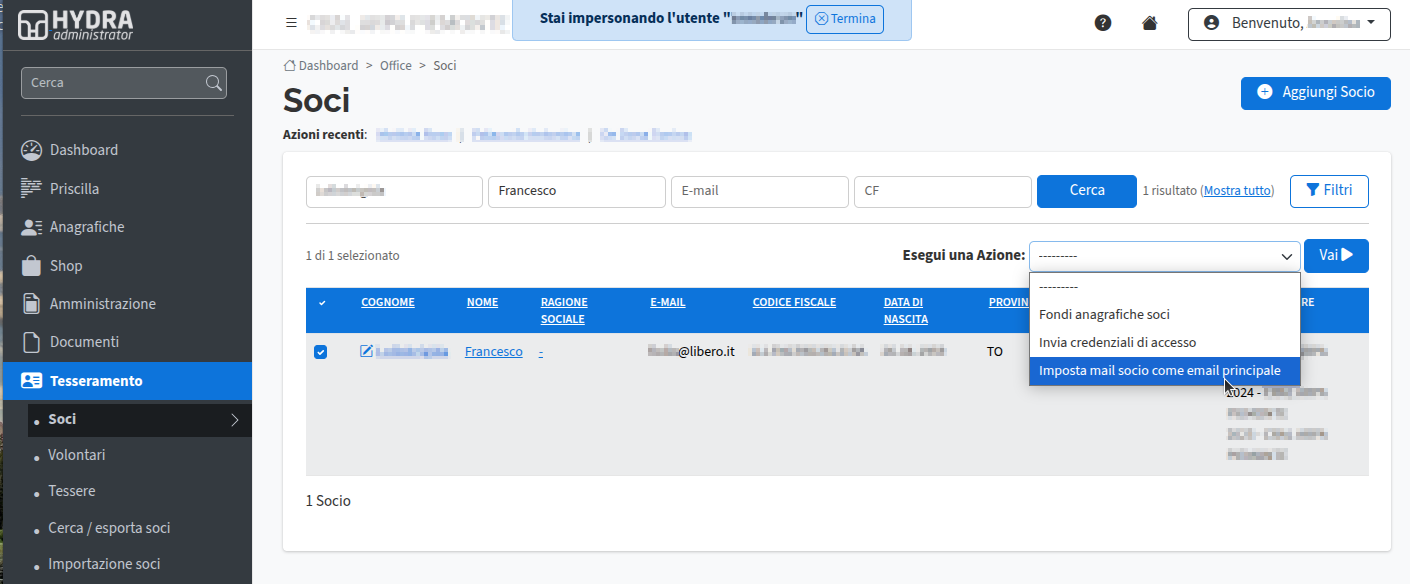Sort by the NOME column header
The width and height of the screenshot is (1410, 584).
click(482, 302)
